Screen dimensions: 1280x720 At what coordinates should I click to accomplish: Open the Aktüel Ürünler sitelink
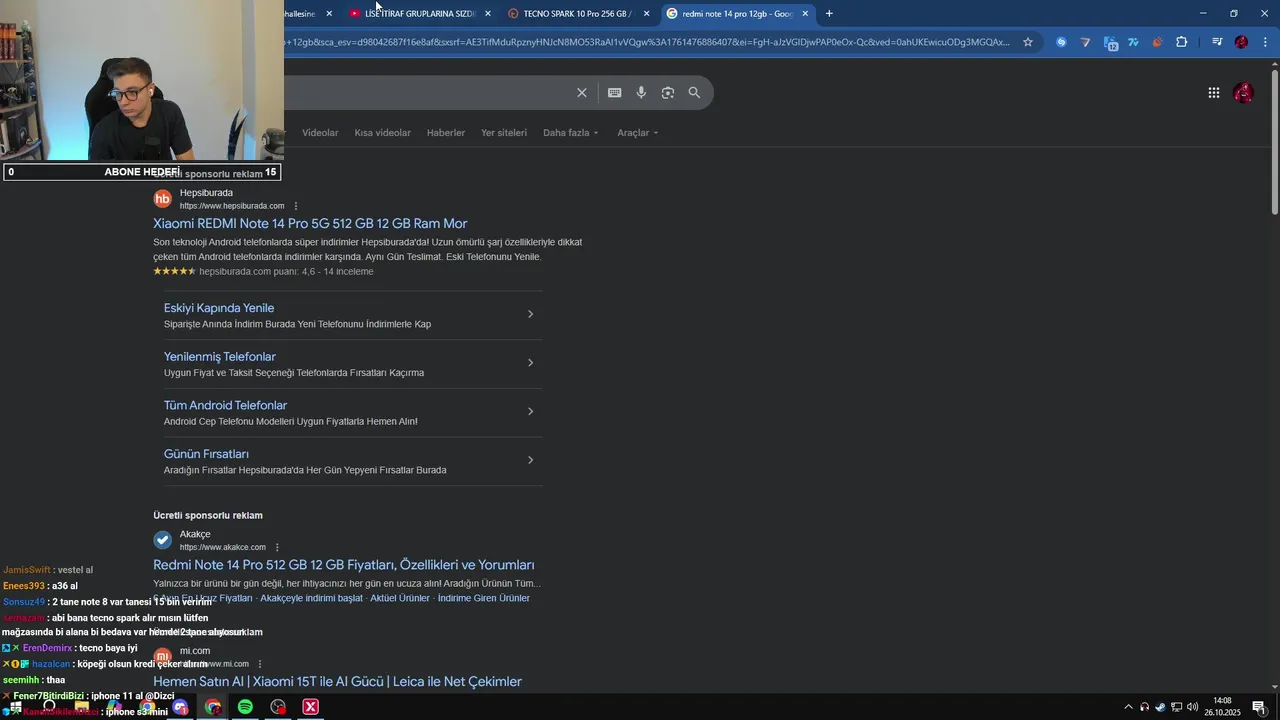[400, 598]
